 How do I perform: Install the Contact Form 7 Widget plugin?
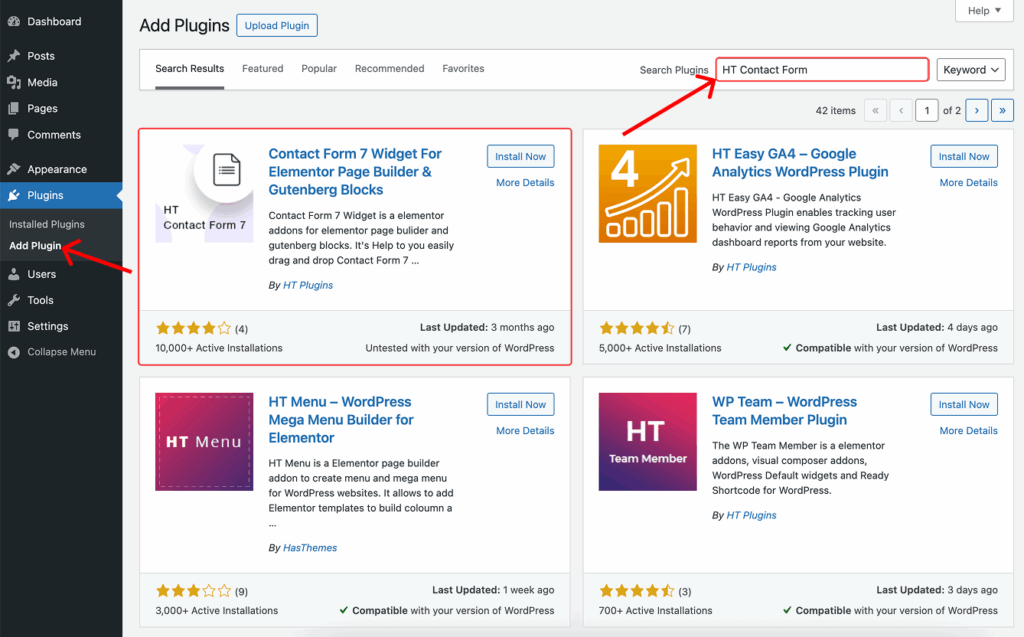coord(520,156)
